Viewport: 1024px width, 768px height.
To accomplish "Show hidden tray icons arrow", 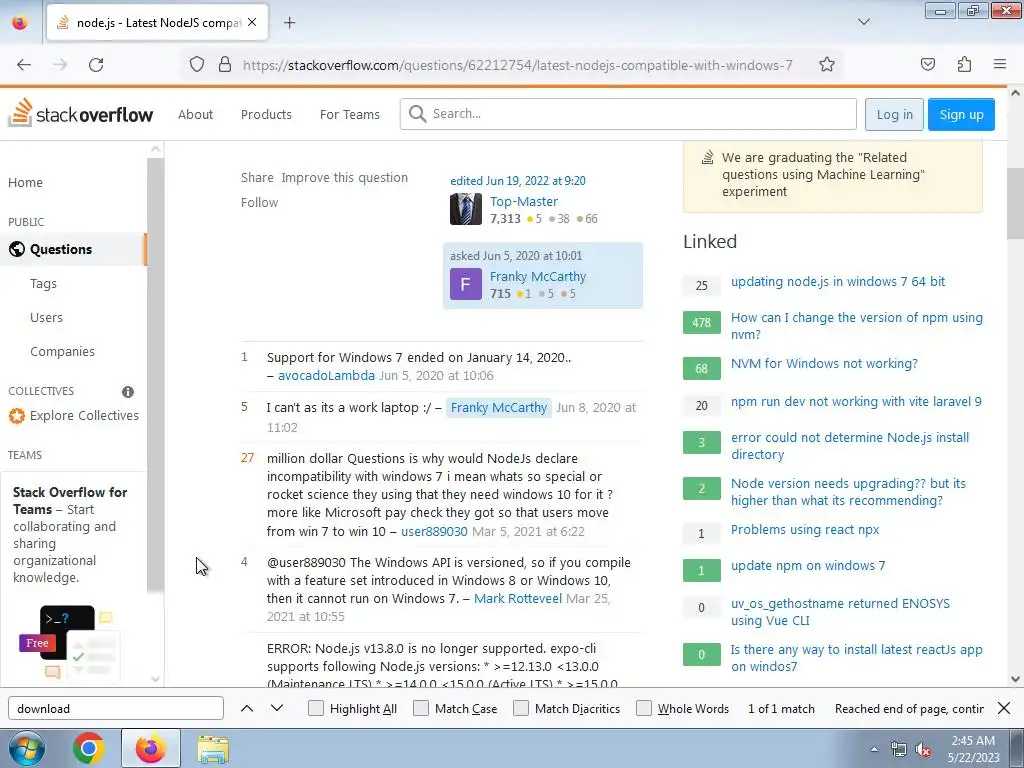I will click(x=874, y=750).
